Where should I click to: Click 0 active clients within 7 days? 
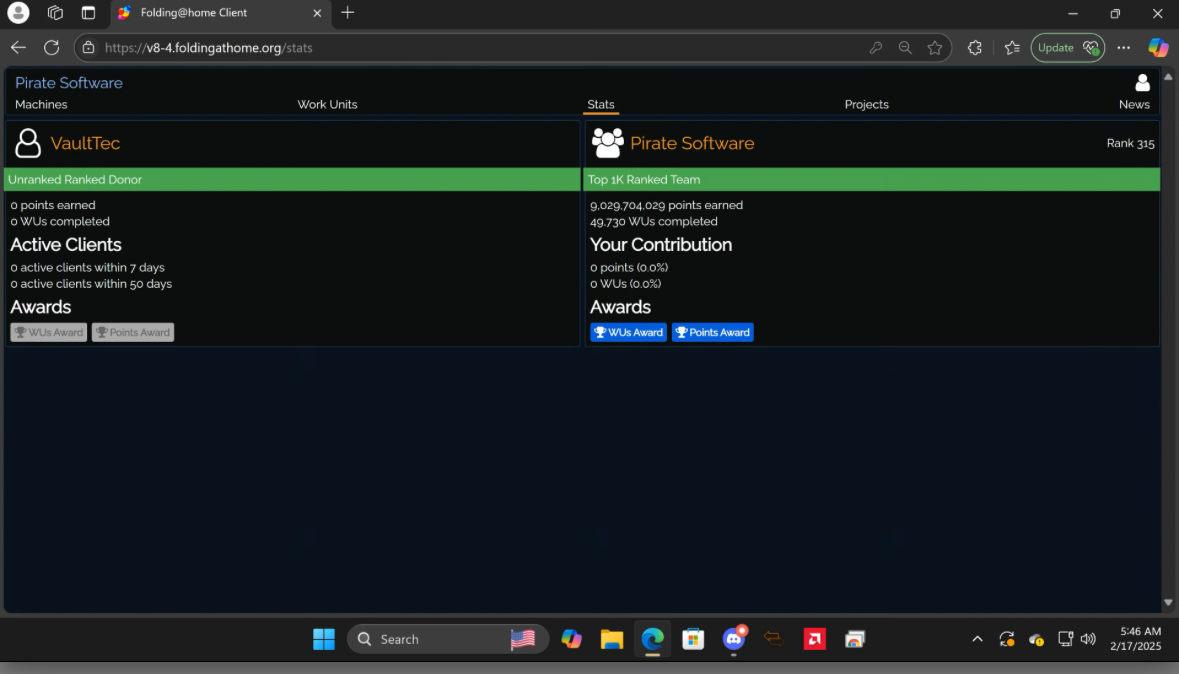(x=87, y=267)
